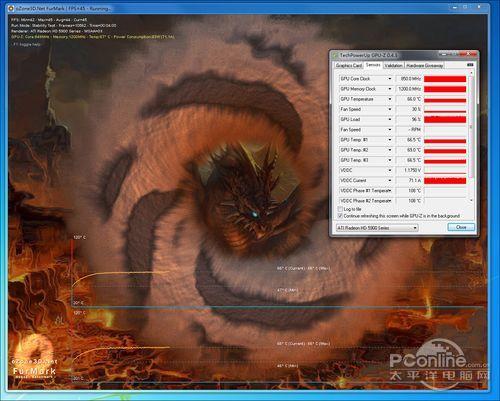The image size is (500, 401).
Task: Expand the GPU Temp. #2 dropdown
Action: (x=389, y=150)
